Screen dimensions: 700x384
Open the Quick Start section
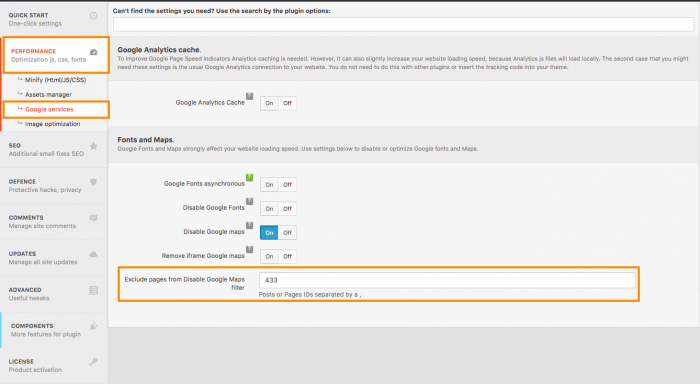pos(54,19)
